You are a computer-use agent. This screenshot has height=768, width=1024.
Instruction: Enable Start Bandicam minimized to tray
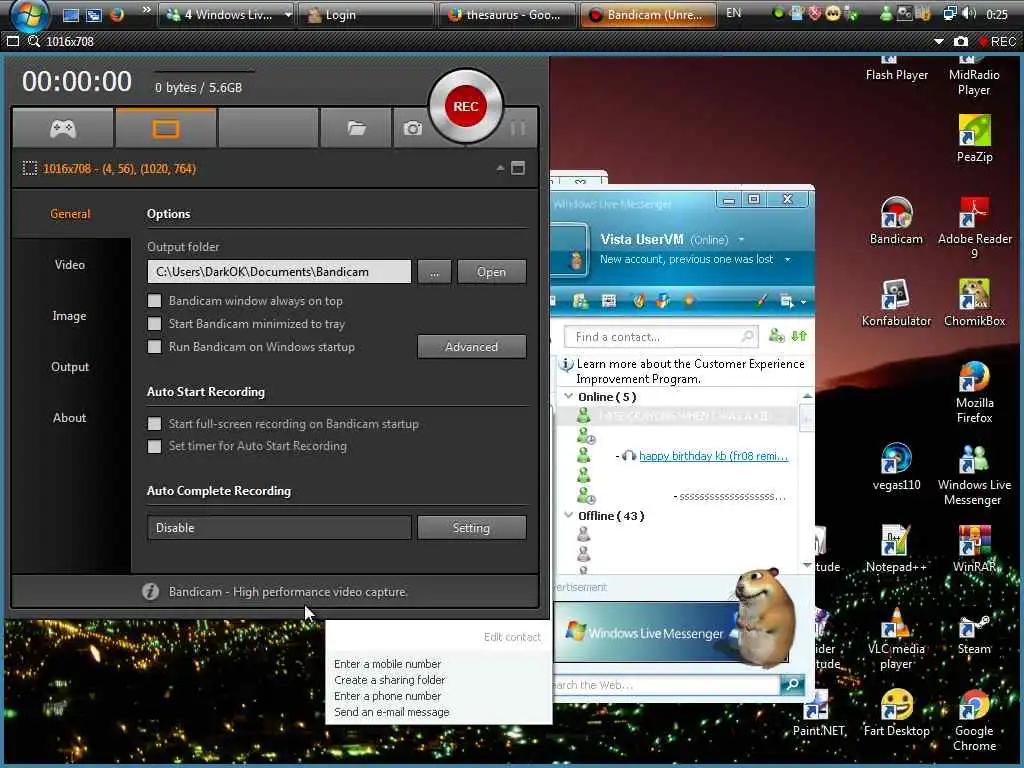point(155,324)
